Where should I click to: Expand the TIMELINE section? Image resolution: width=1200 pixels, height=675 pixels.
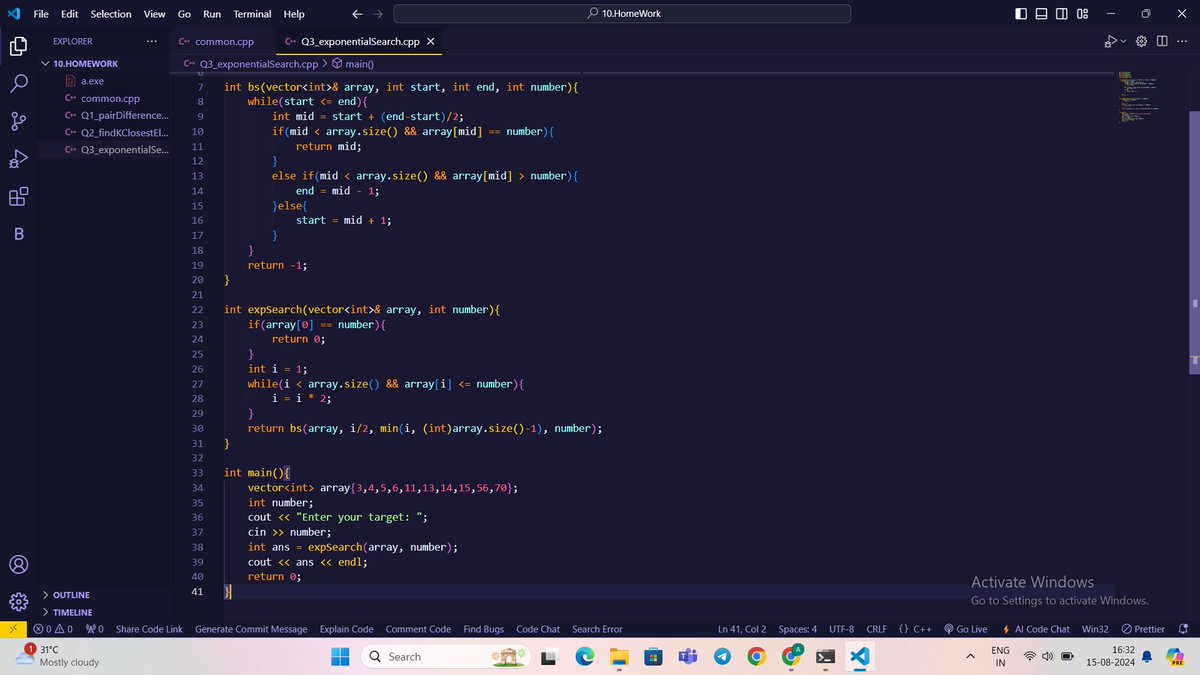(72, 612)
